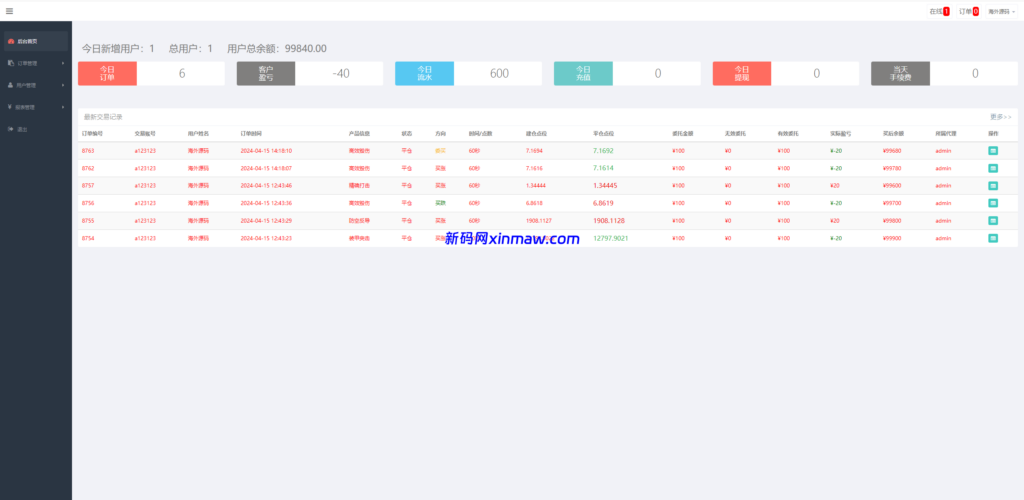1024x500 pixels.
Task: Click trading account a123123 in first row
Action: pyautogui.click(x=145, y=150)
